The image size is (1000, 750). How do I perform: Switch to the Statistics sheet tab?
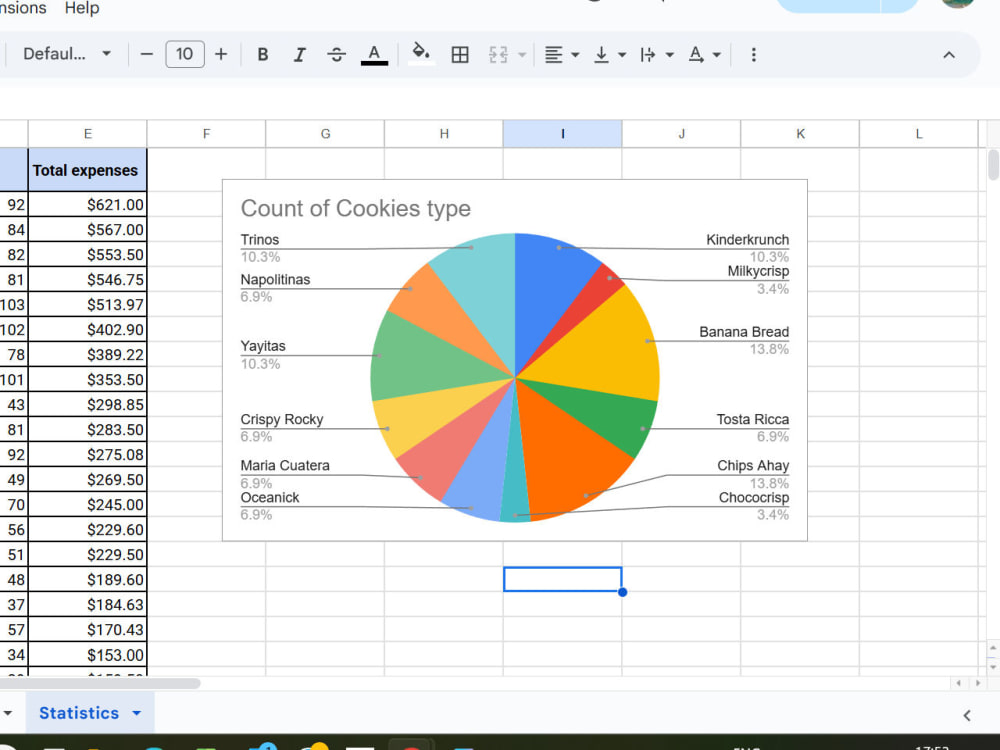[x=79, y=713]
